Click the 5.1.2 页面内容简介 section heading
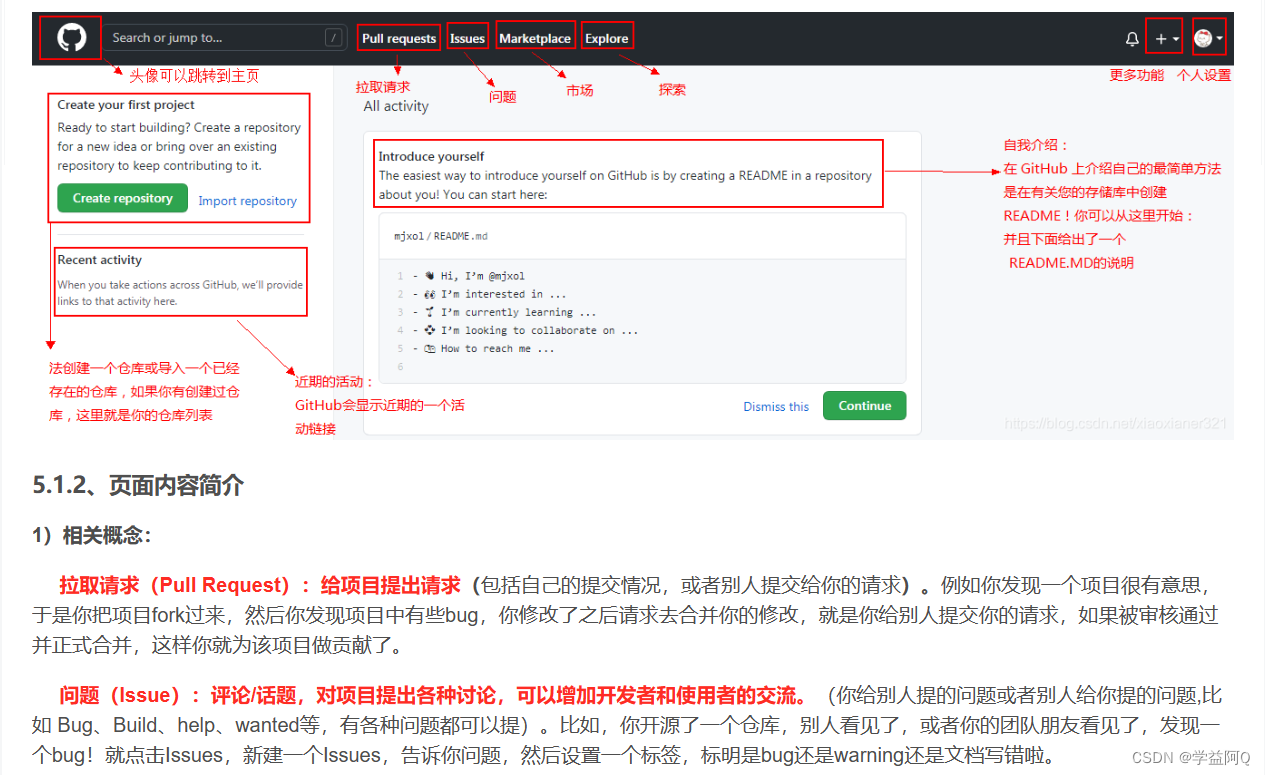Viewport: 1265px width, 775px height. tap(138, 486)
